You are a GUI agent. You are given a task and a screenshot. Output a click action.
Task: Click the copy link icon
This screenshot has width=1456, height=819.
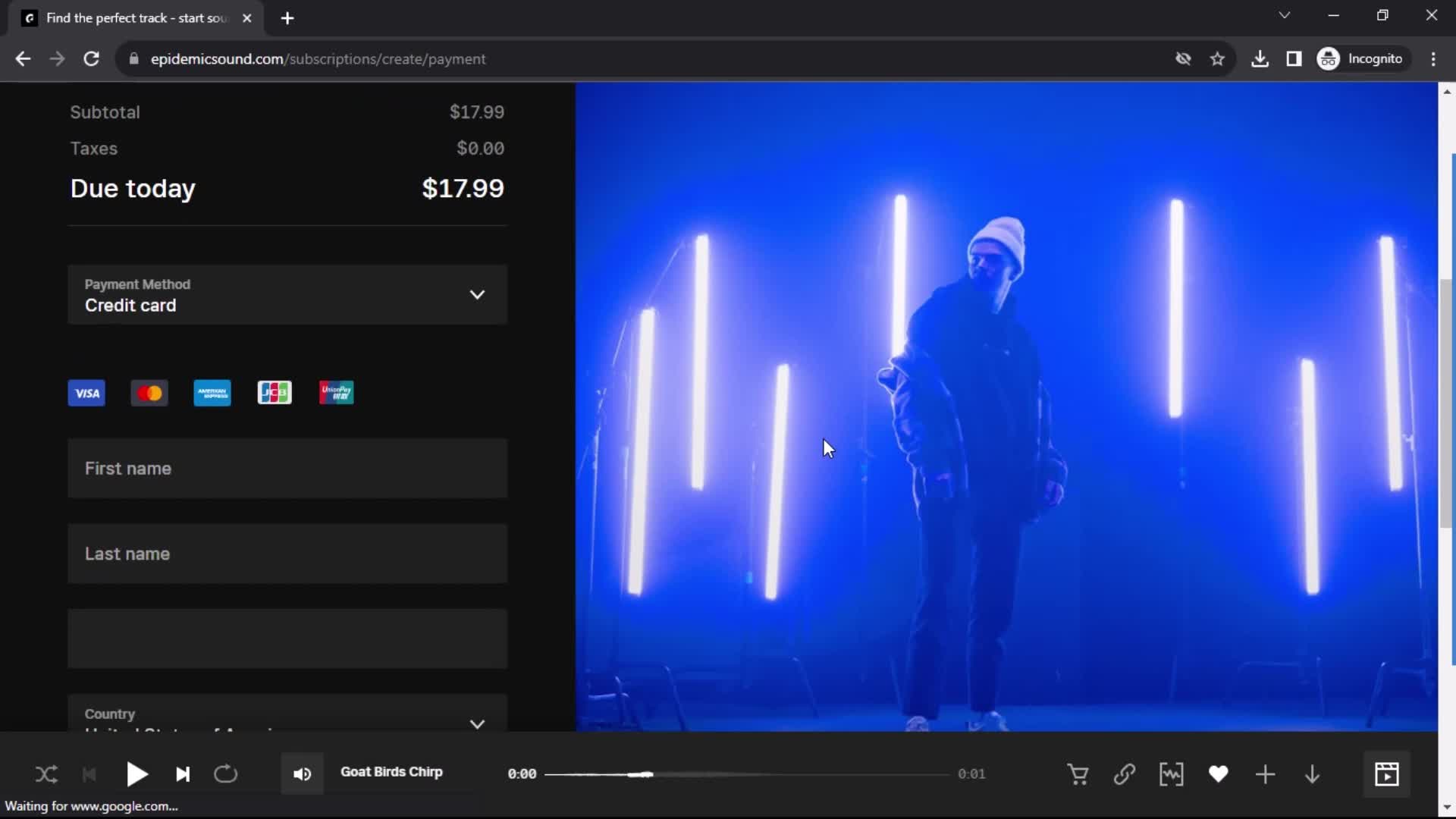(1125, 774)
